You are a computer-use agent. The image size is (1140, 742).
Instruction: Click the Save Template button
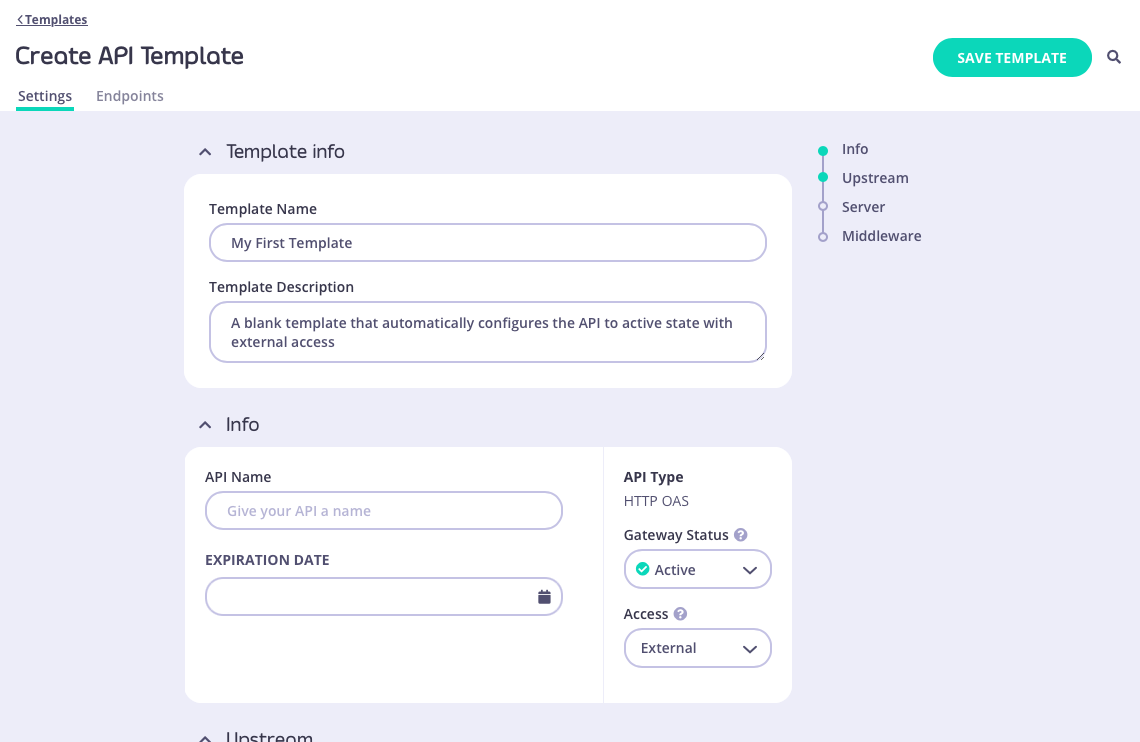point(1012,57)
